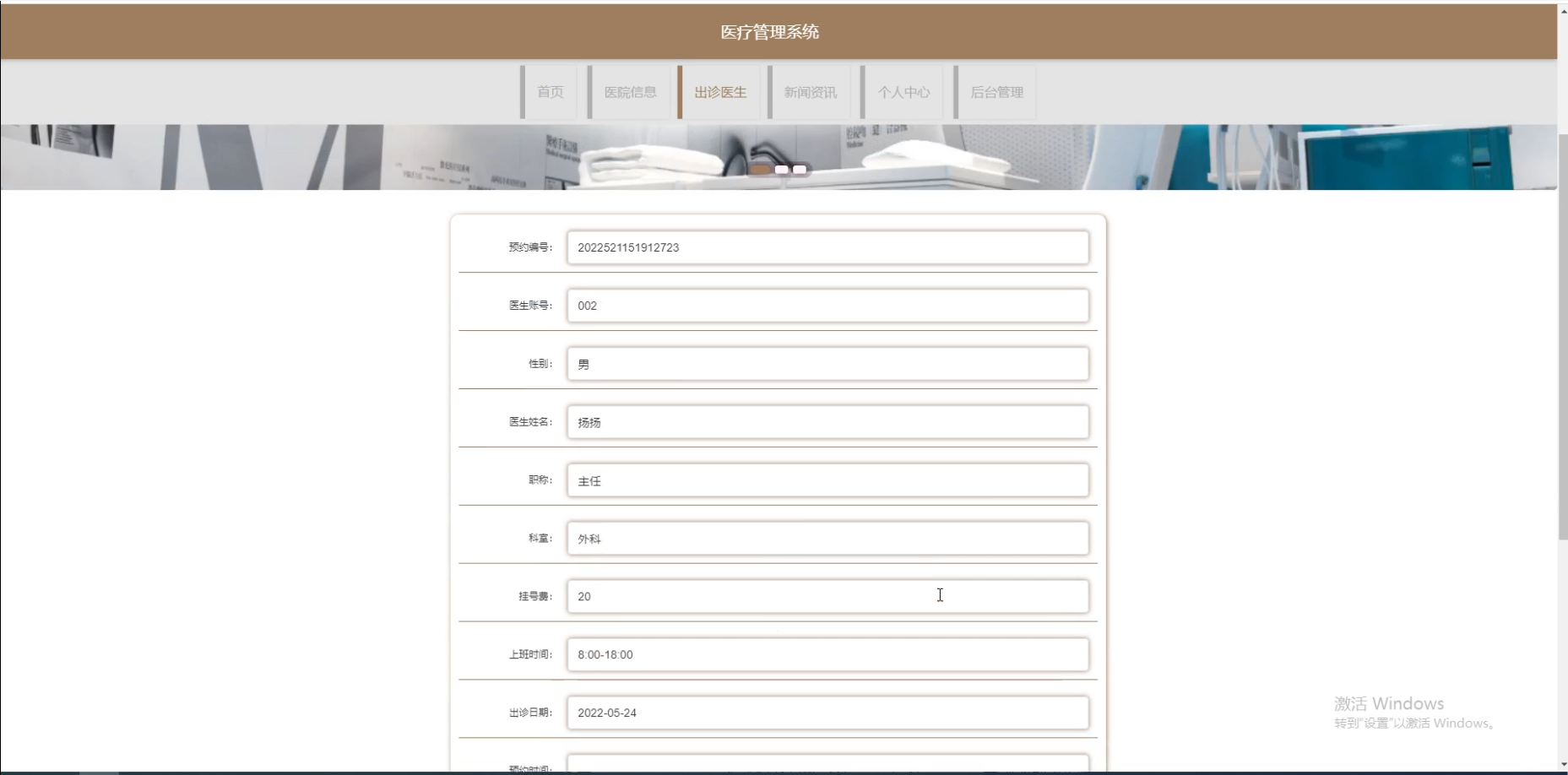Switch to the 个人中心 tab
Viewport: 1568px width, 775px height.
(x=903, y=92)
